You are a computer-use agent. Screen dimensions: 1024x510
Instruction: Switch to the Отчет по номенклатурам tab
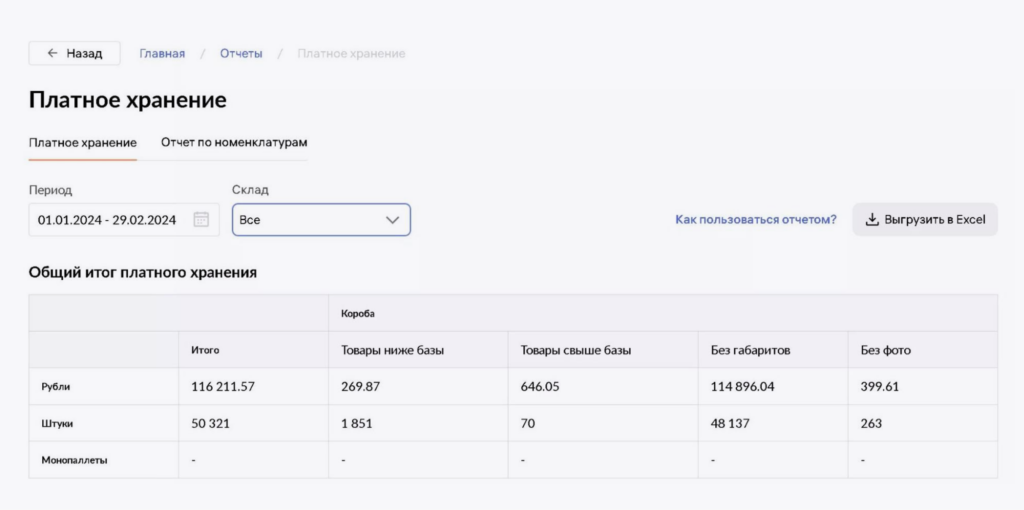tap(234, 143)
